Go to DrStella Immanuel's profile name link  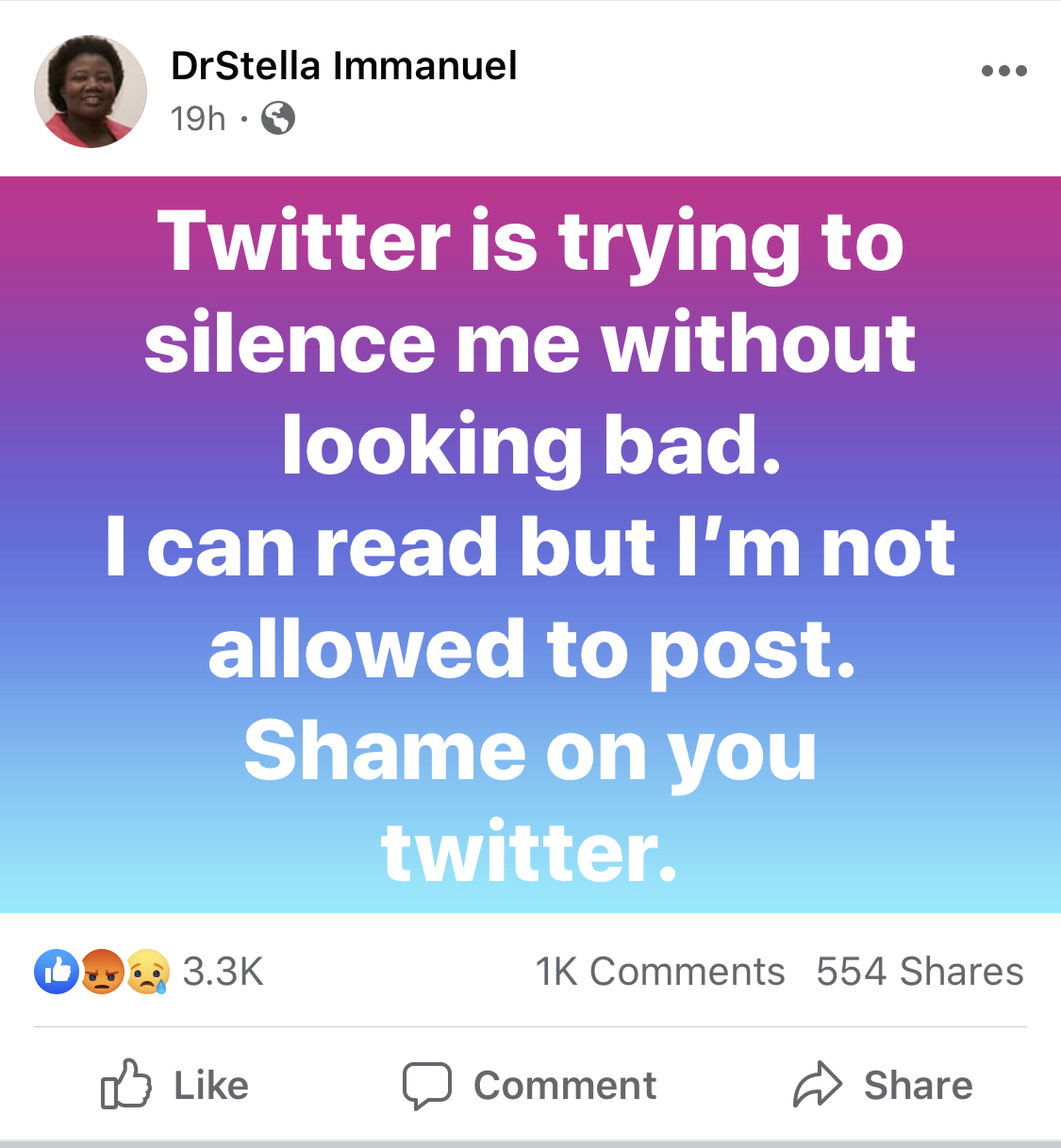(x=343, y=66)
